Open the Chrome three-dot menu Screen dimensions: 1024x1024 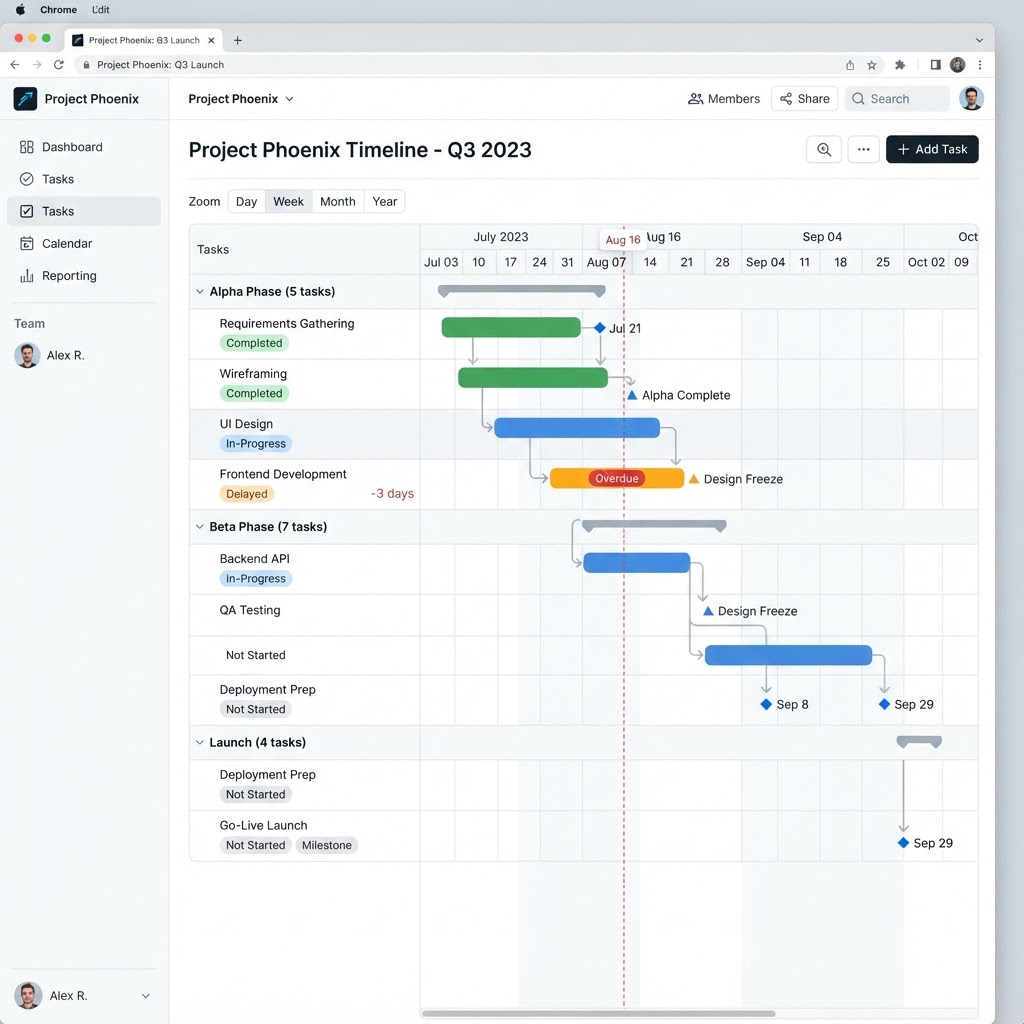pos(980,65)
